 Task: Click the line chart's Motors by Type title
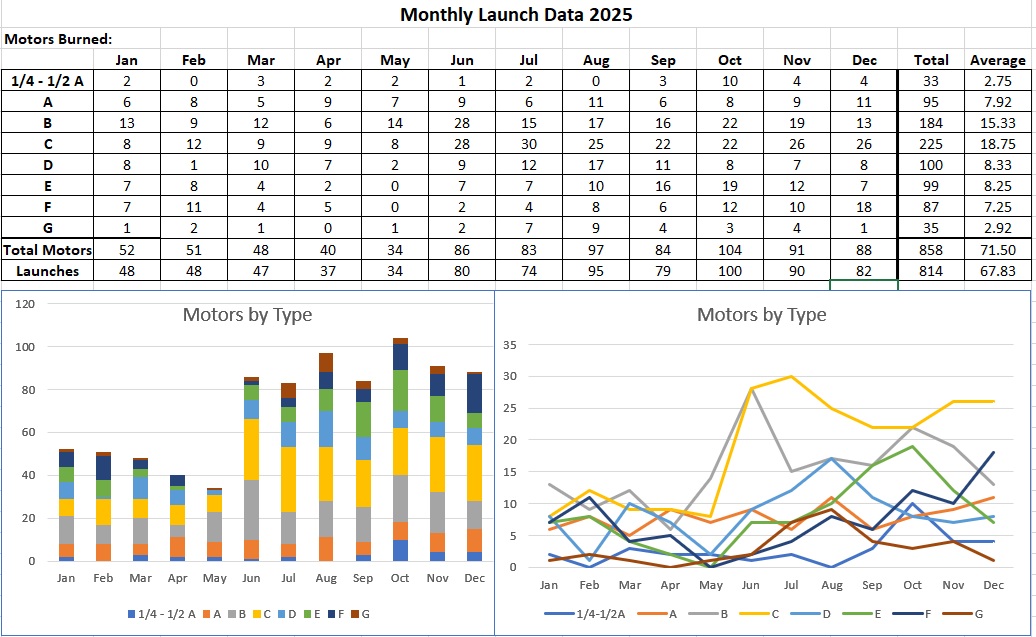click(x=761, y=315)
